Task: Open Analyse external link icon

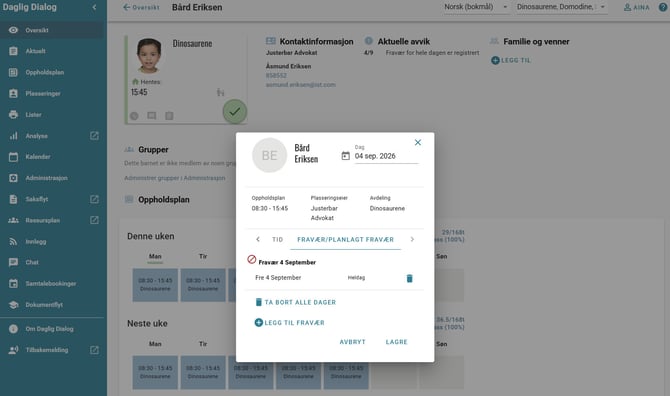Action: click(x=94, y=136)
